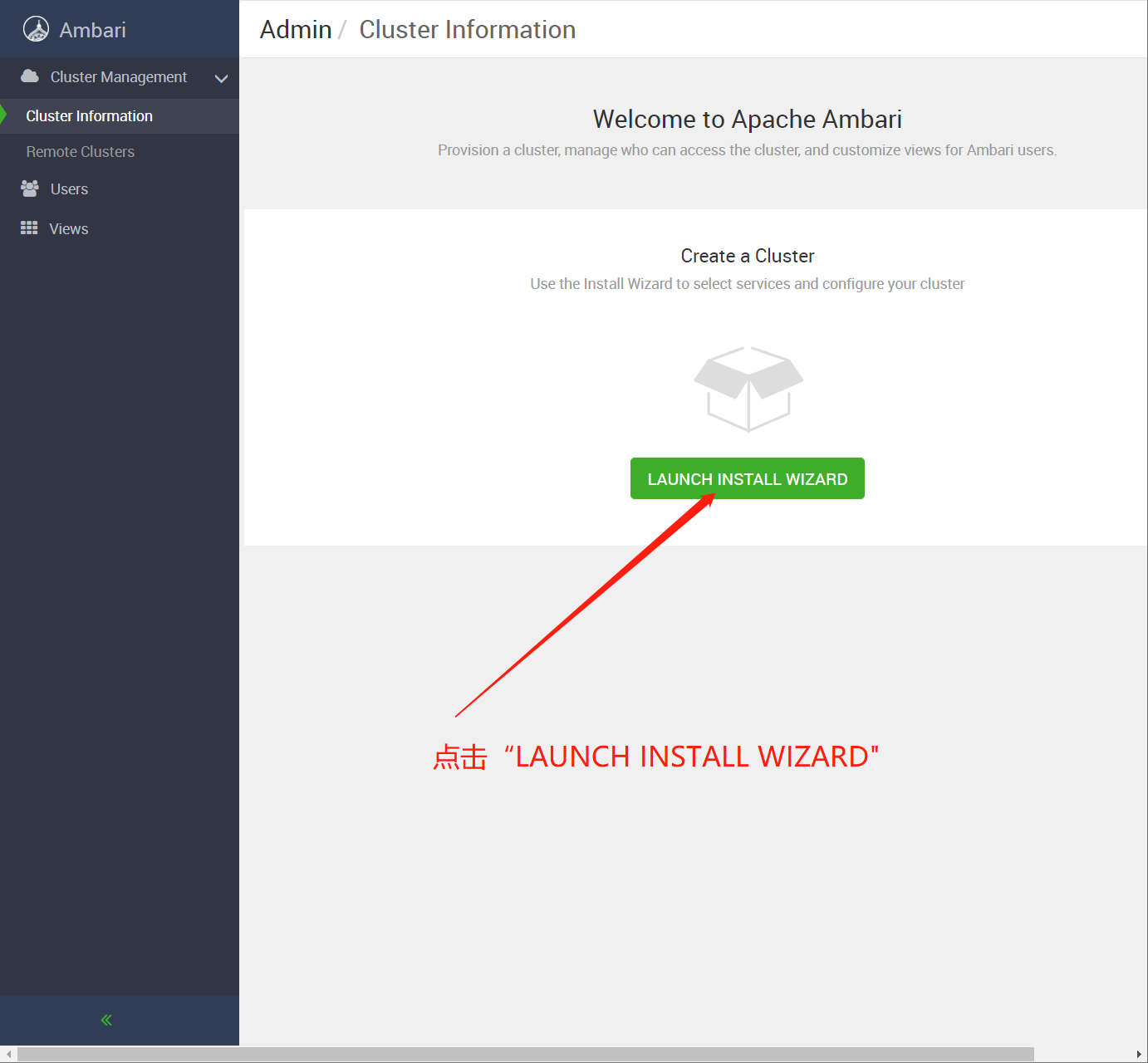
Task: Open the Ambari home title link
Action: [92, 30]
